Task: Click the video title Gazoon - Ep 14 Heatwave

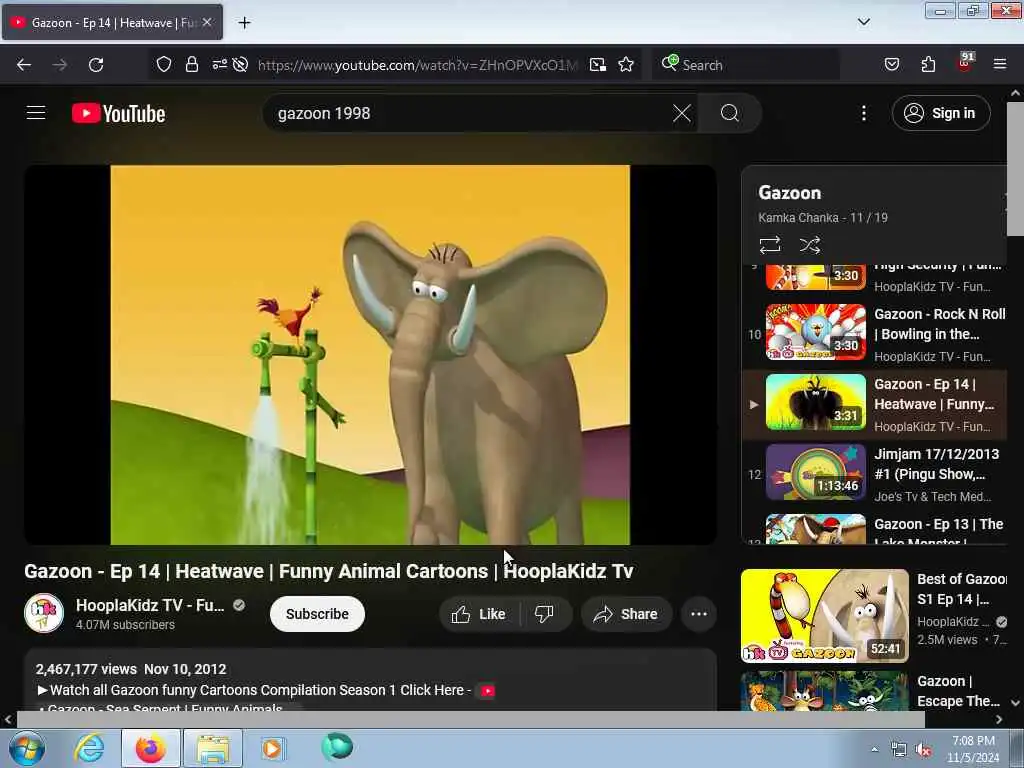Action: tap(328, 571)
